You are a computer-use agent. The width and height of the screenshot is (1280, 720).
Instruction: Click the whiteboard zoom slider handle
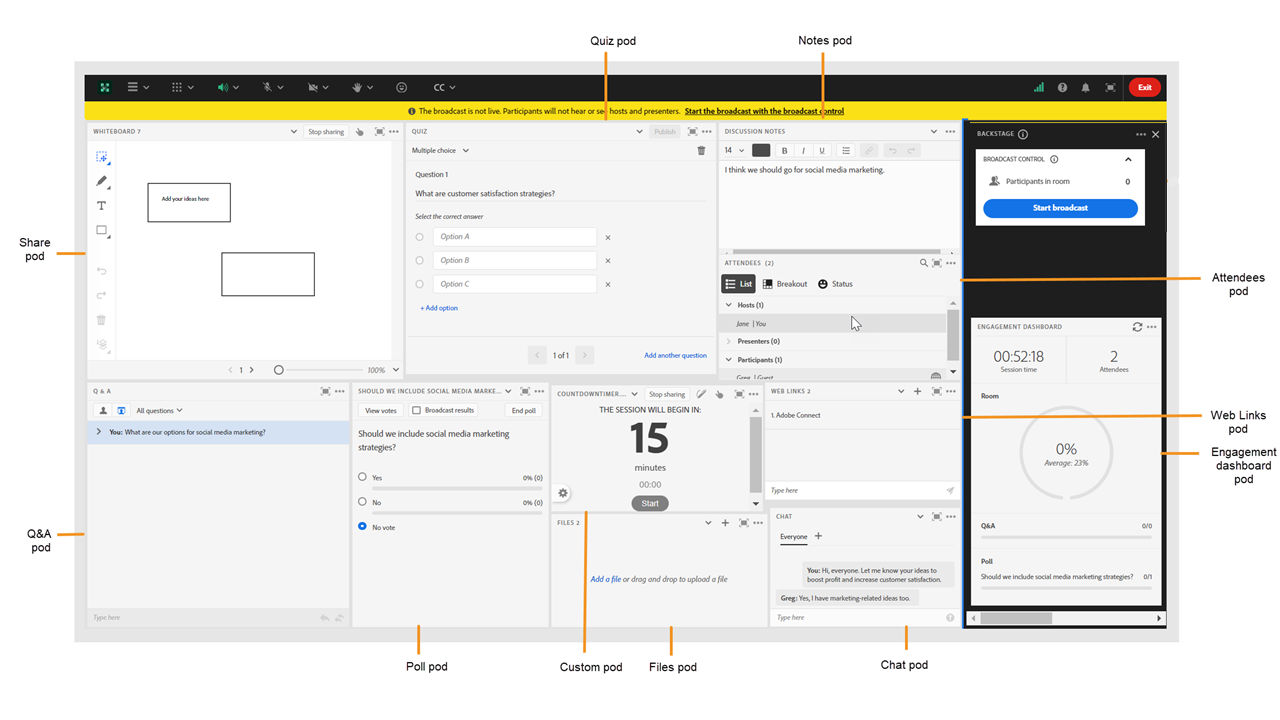(279, 370)
